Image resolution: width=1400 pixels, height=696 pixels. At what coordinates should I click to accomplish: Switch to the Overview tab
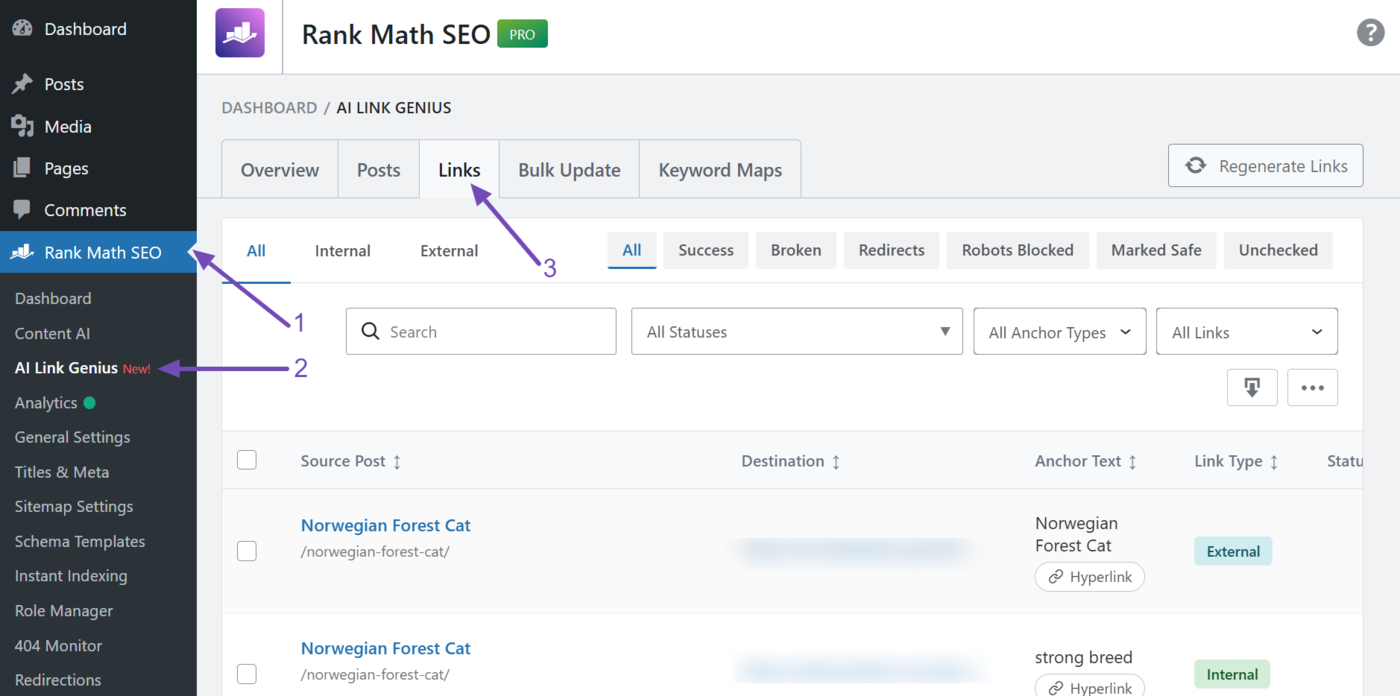pyautogui.click(x=280, y=169)
